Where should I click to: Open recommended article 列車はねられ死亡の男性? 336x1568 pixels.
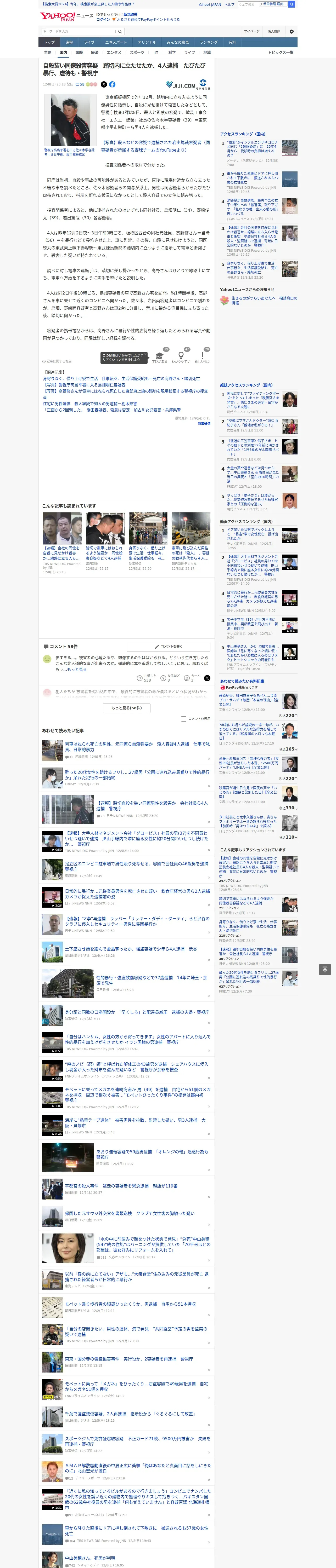tap(137, 747)
